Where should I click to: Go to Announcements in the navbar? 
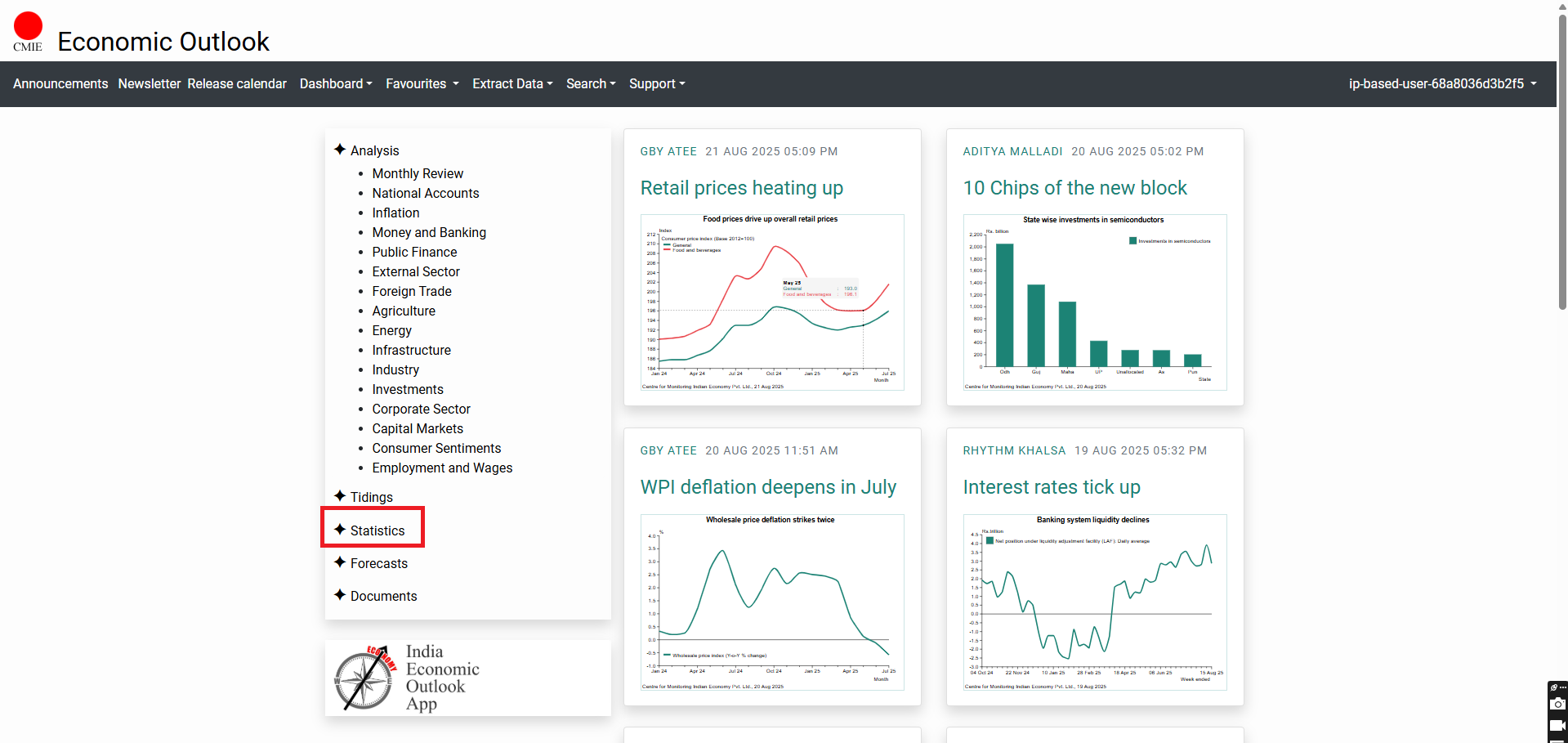click(60, 84)
